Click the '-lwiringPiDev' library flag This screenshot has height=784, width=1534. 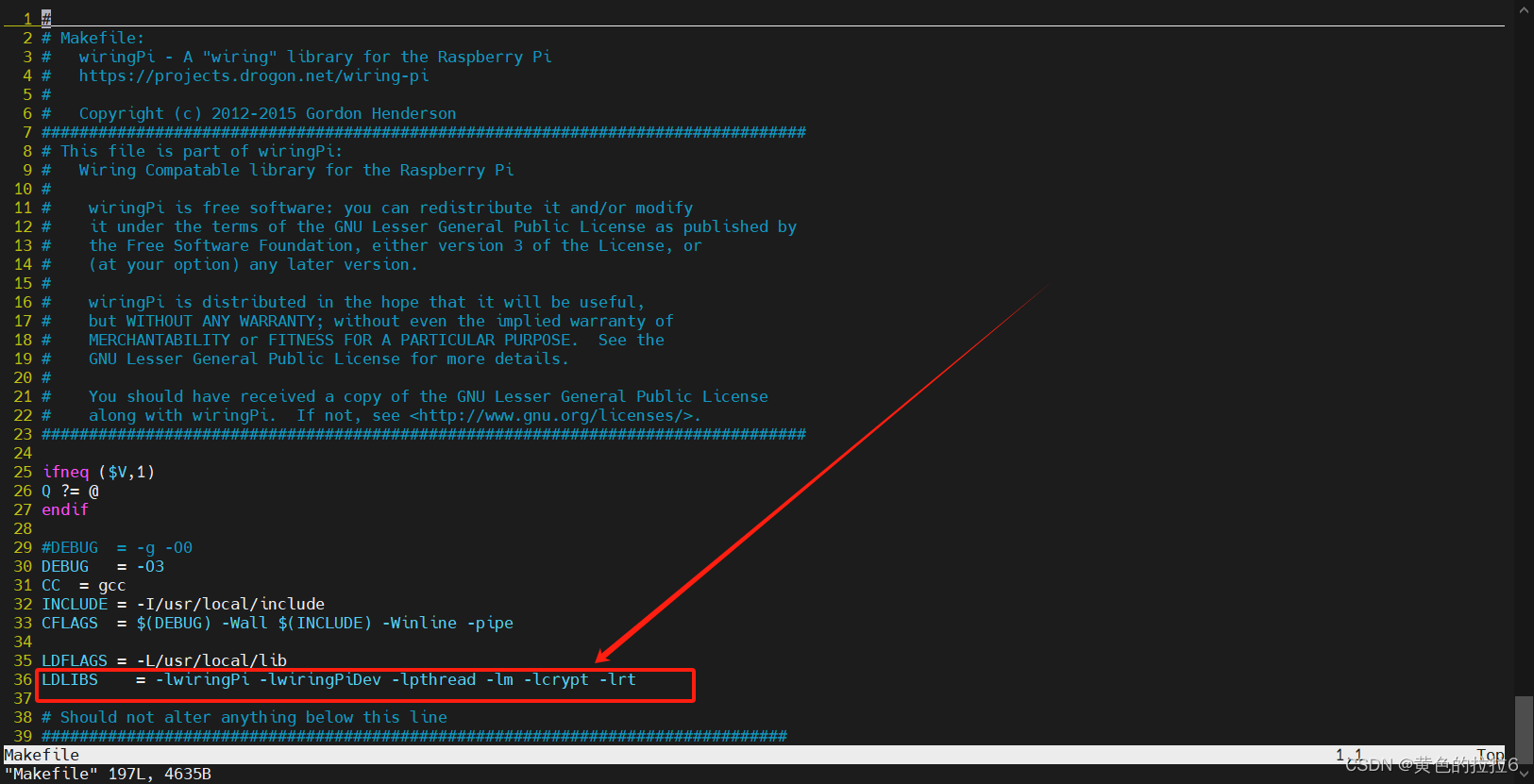pos(320,679)
